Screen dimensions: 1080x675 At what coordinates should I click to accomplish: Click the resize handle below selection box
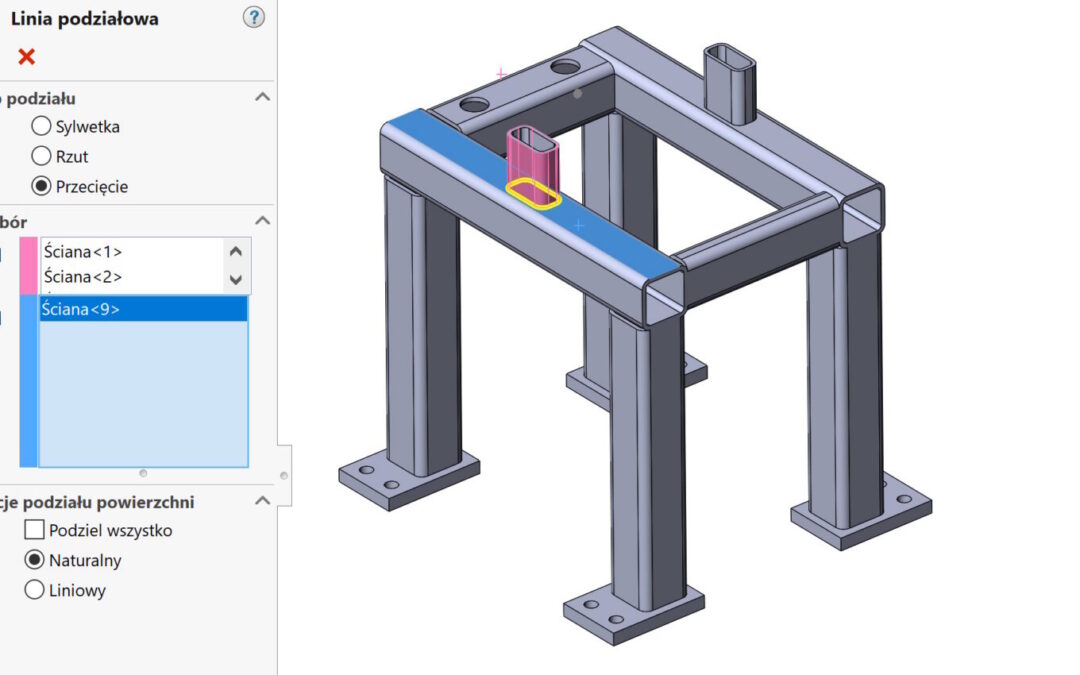point(143,473)
